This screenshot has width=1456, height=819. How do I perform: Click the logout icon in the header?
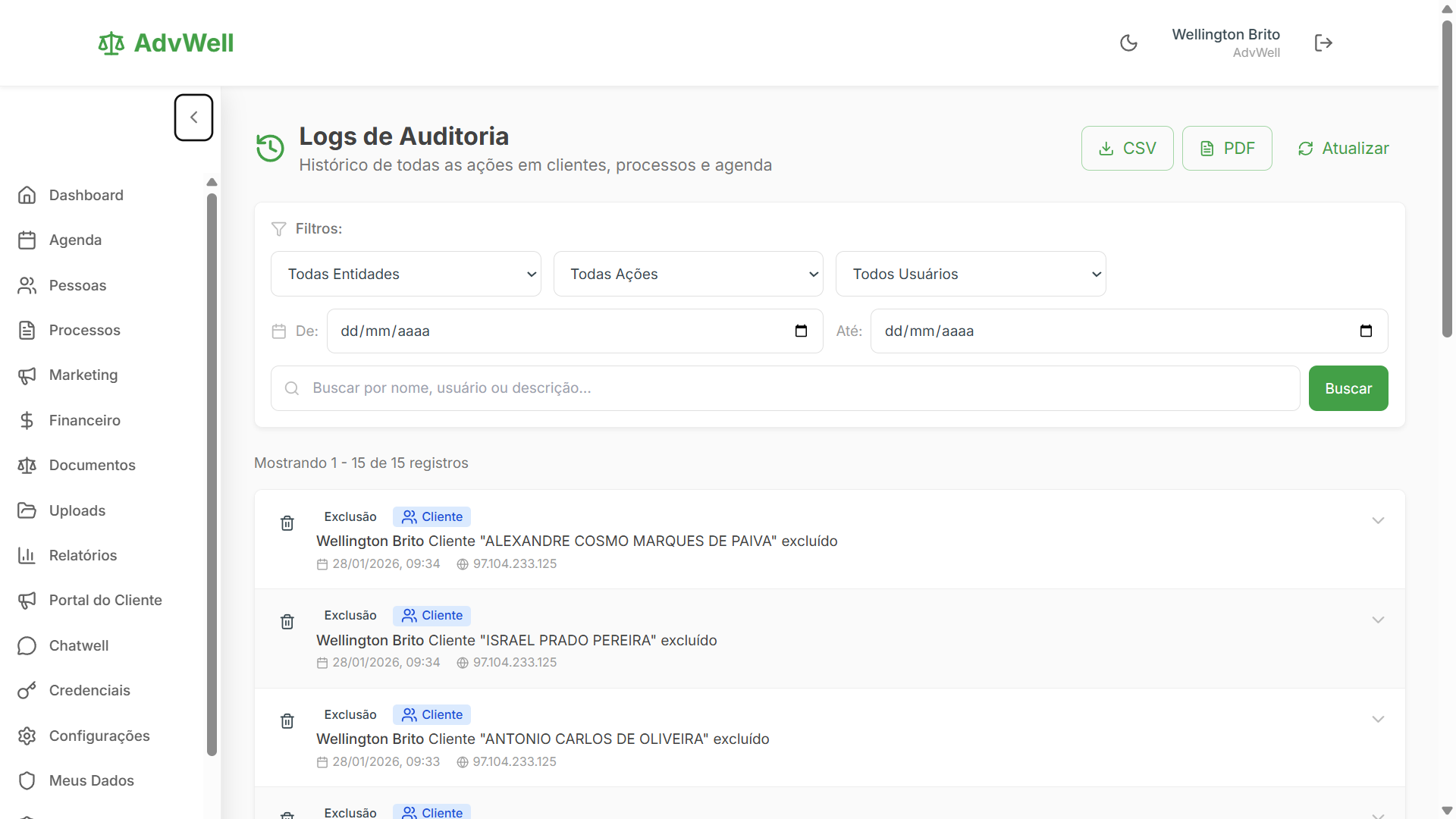tap(1323, 42)
